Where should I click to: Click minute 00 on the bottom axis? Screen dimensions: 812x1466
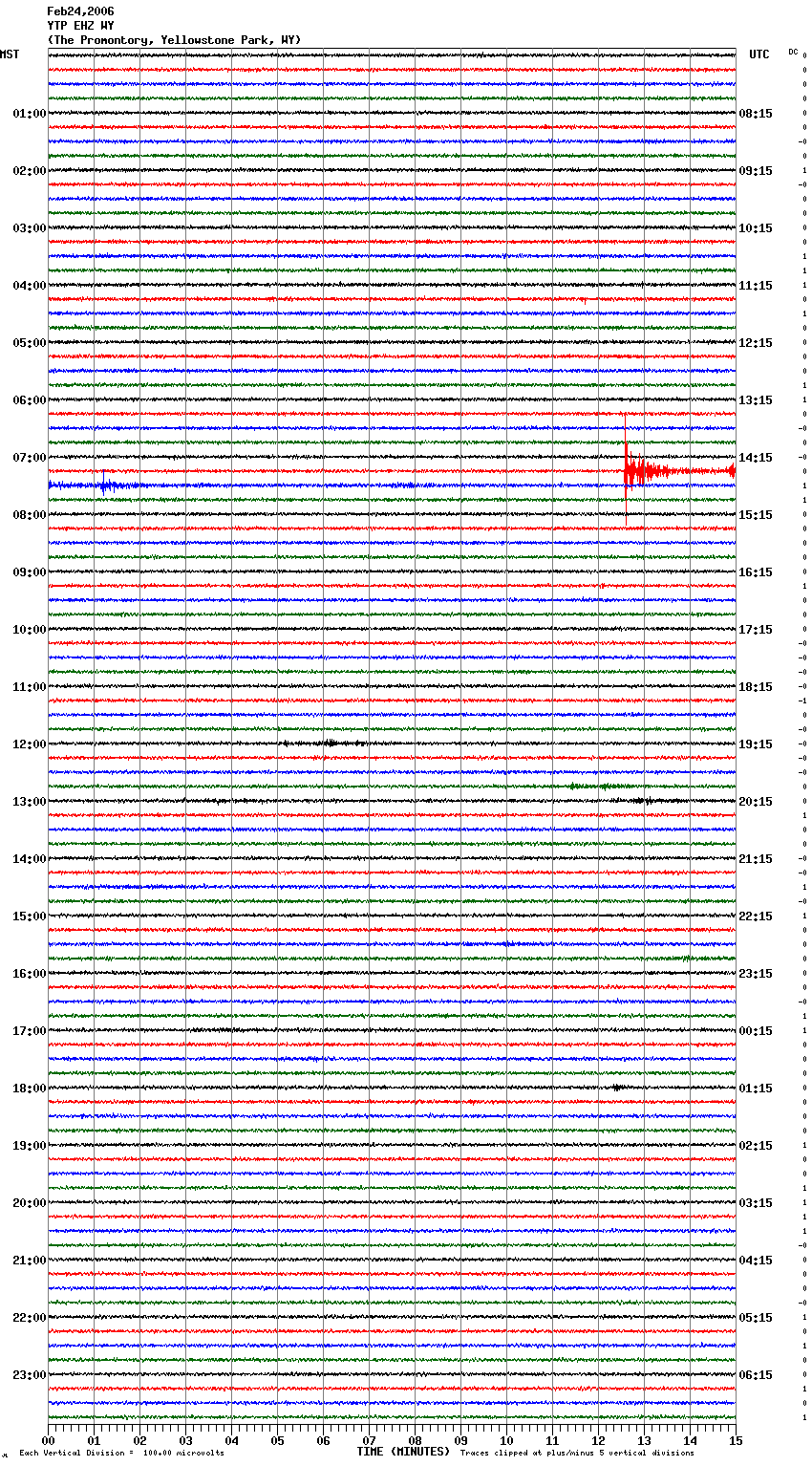click(48, 1440)
